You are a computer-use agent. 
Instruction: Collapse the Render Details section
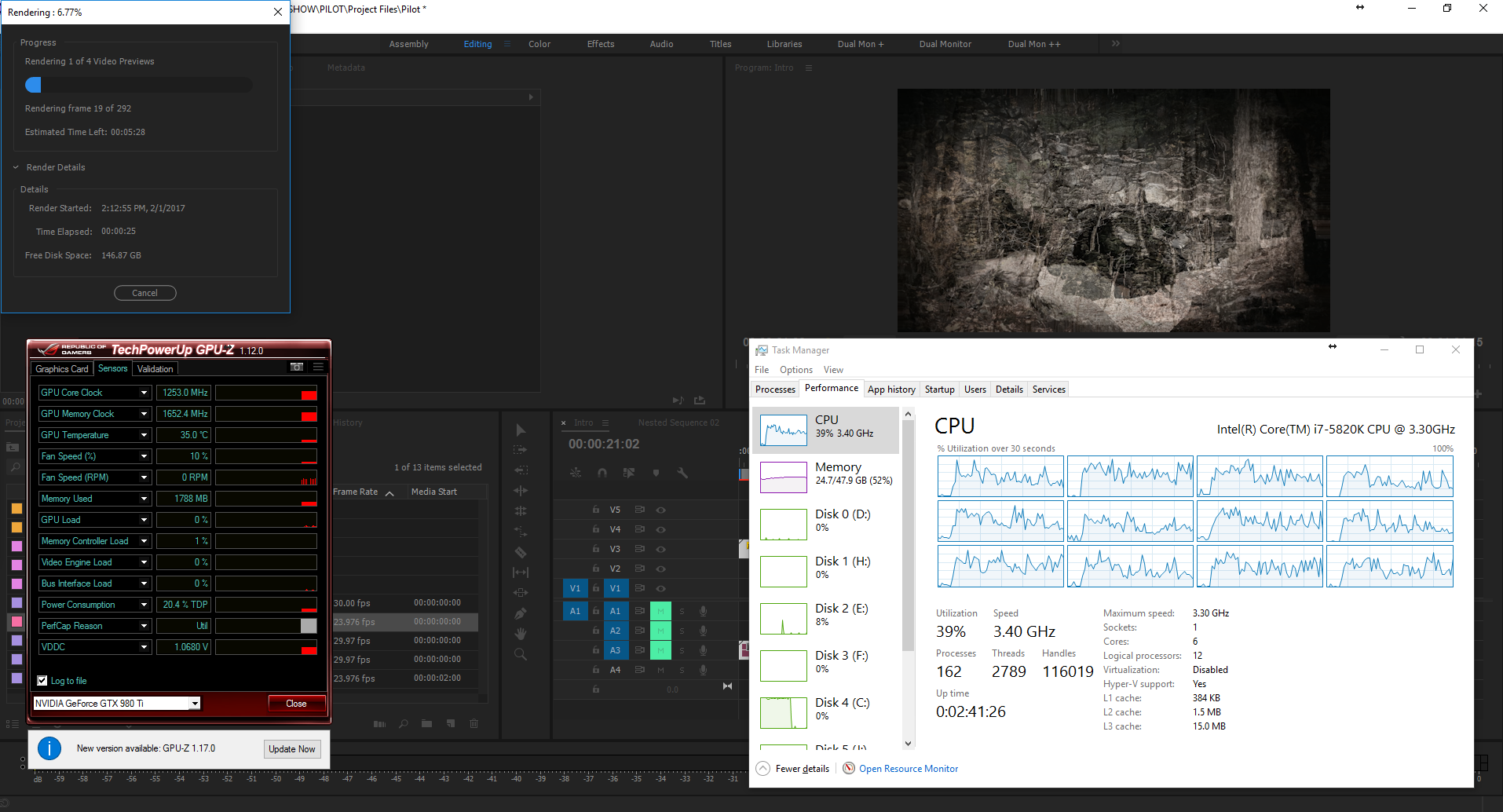(16, 167)
